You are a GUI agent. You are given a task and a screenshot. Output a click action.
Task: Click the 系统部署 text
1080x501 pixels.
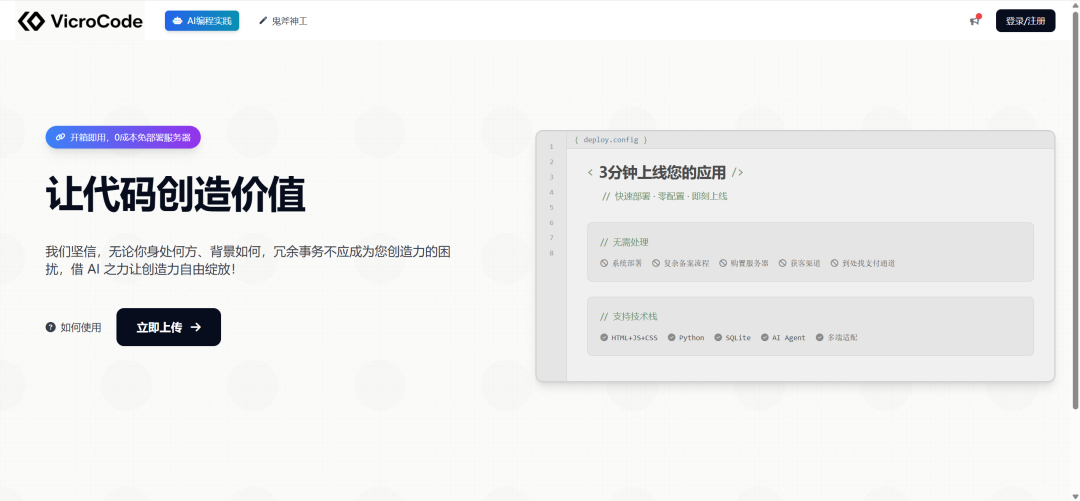point(627,263)
